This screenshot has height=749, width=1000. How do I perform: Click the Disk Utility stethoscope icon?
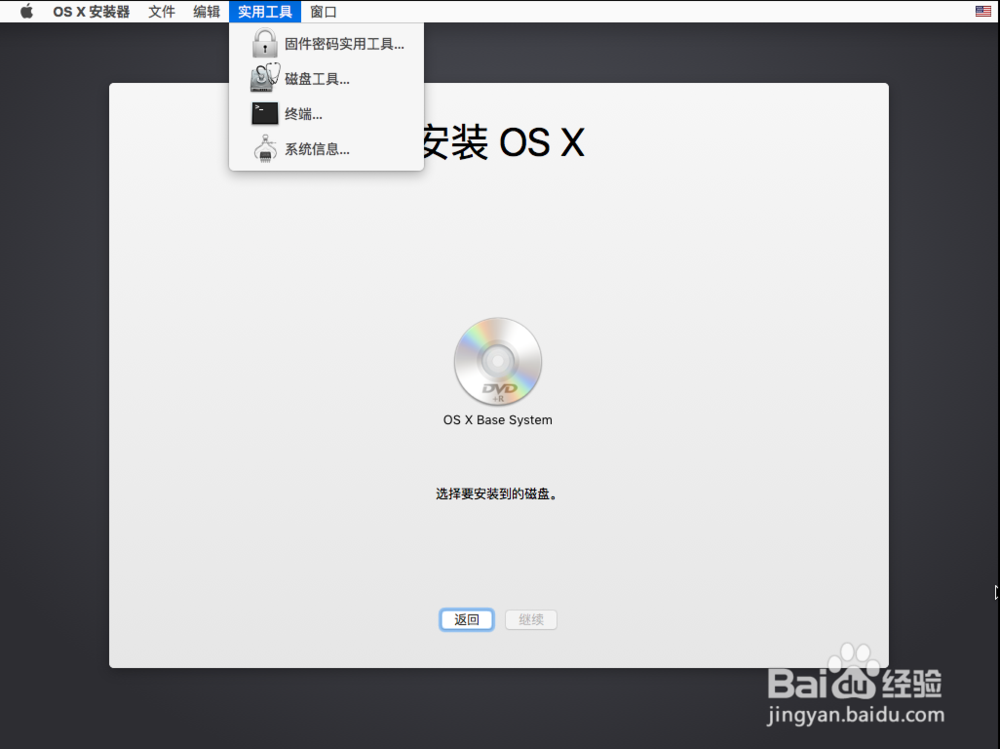265,78
